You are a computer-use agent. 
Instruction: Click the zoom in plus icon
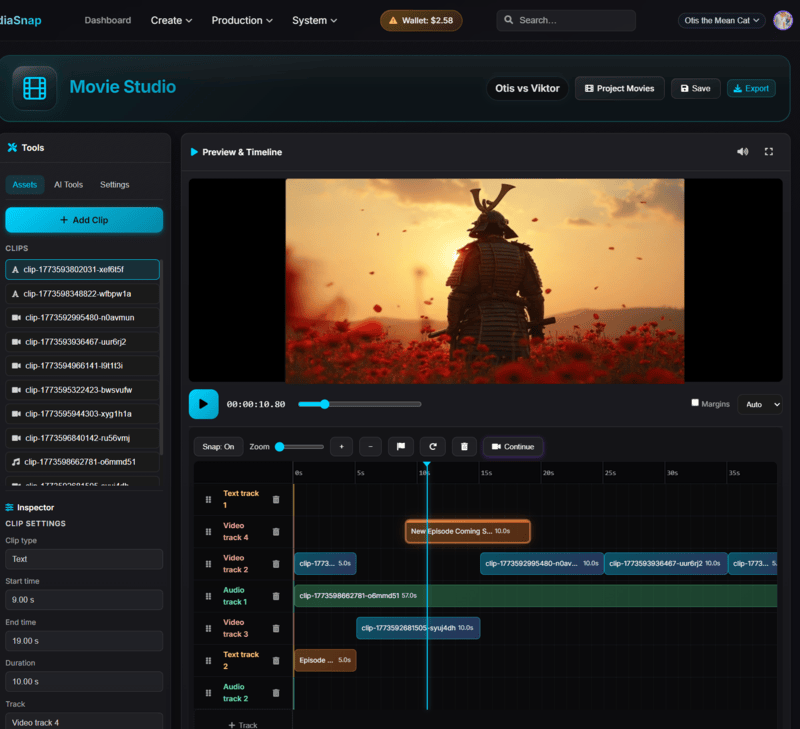click(x=340, y=446)
